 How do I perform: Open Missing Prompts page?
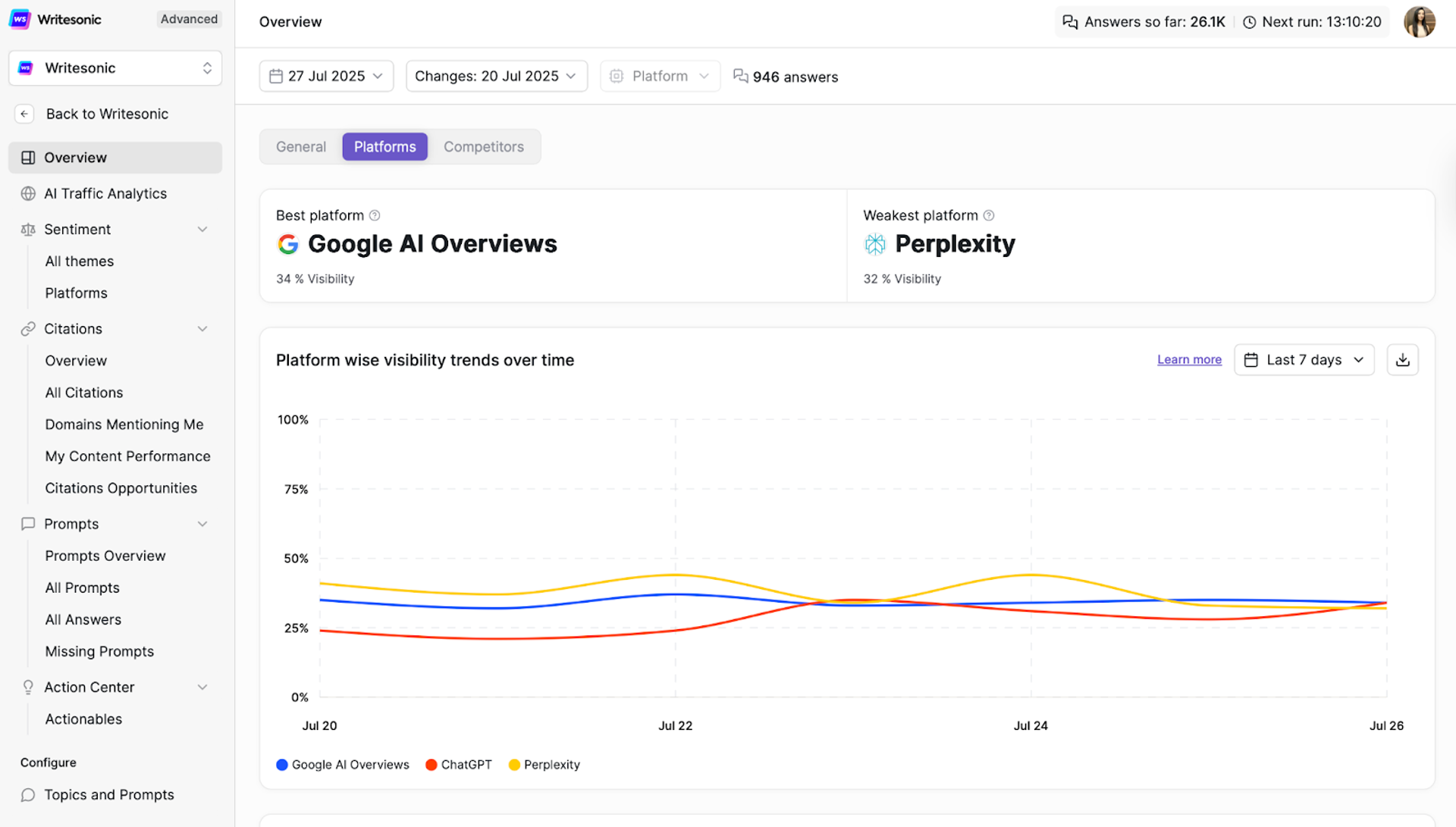(x=99, y=651)
